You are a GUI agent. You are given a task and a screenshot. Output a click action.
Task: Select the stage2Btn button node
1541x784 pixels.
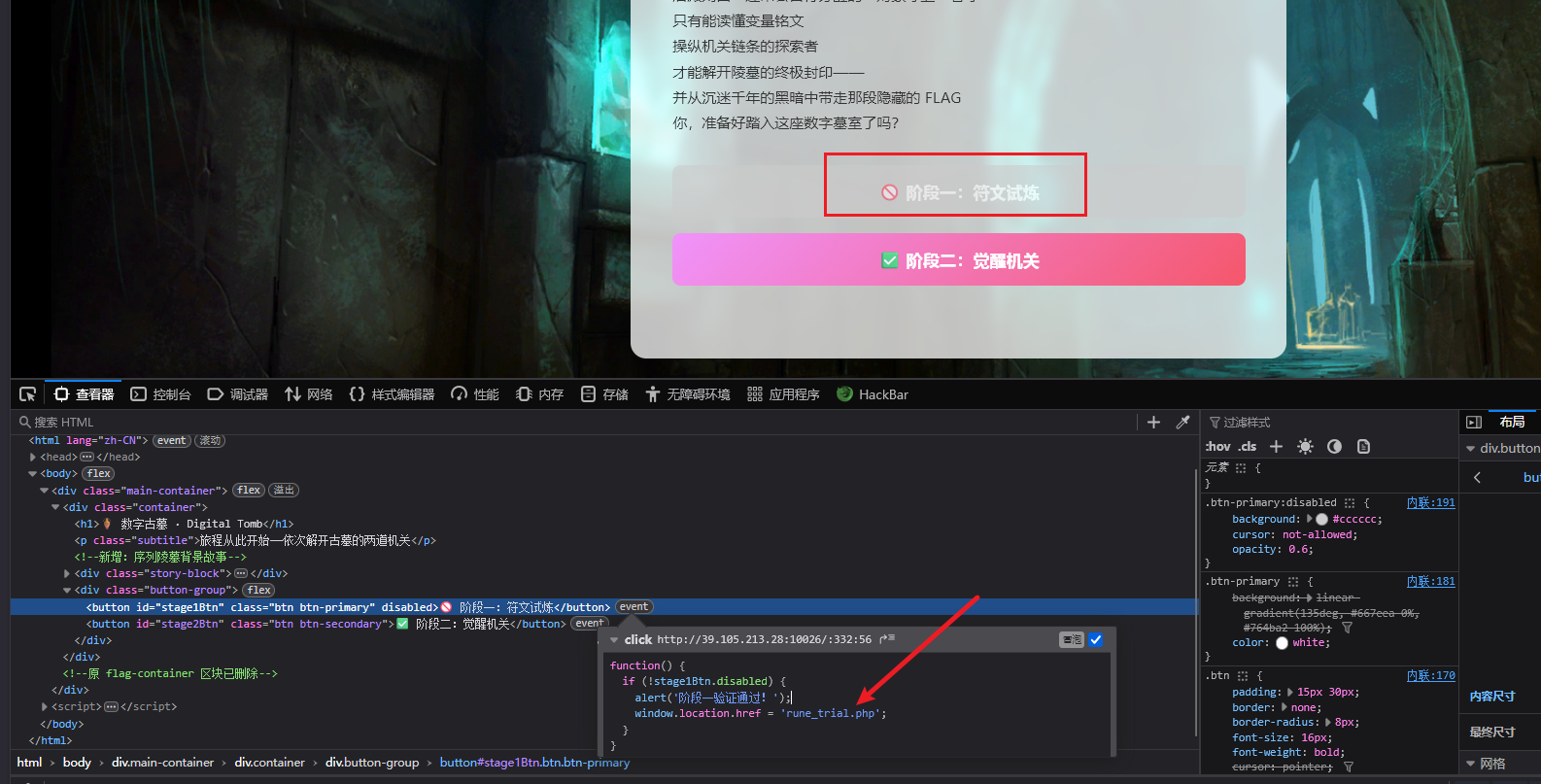point(325,624)
